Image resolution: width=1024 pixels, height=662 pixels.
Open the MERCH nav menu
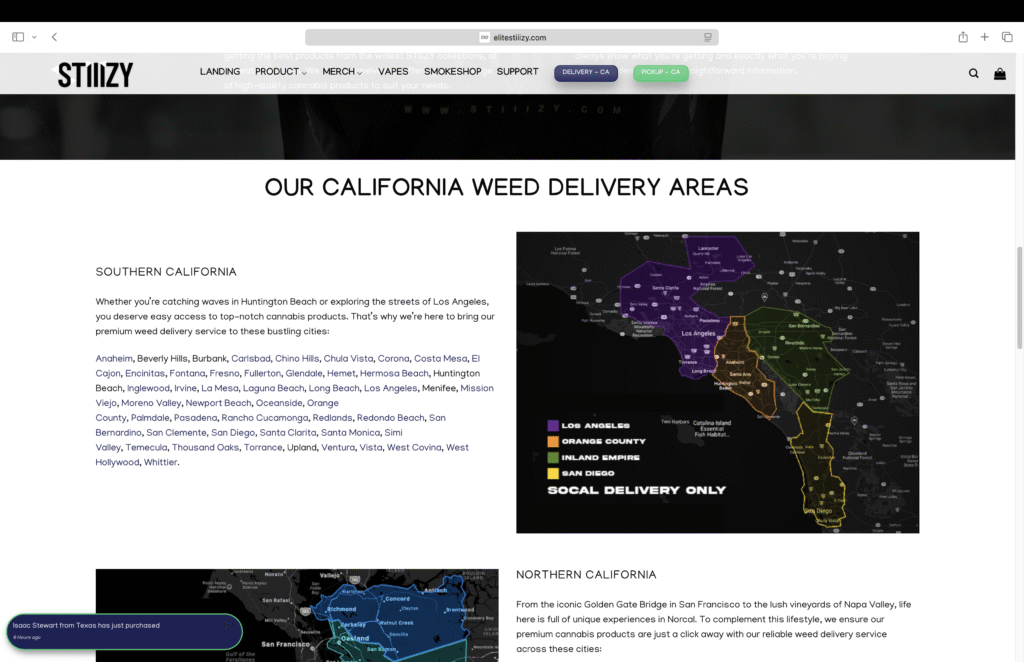[x=338, y=71]
